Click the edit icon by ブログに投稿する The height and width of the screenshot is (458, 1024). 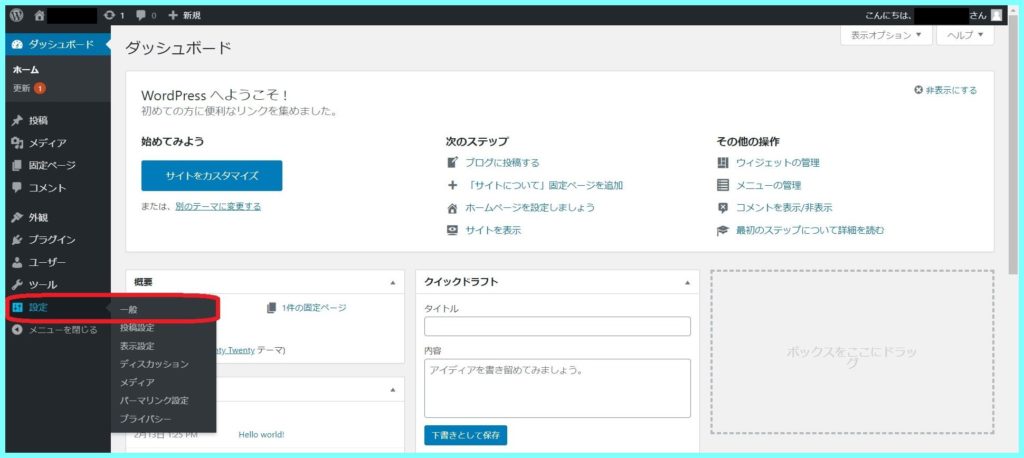(452, 163)
